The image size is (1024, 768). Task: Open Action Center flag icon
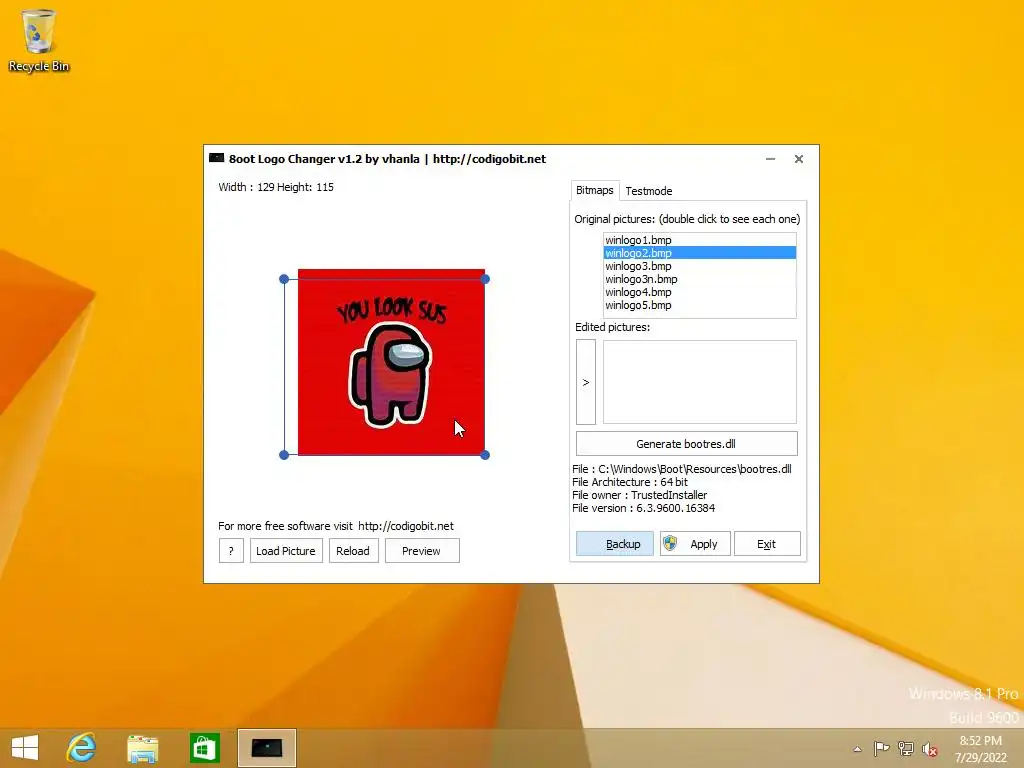click(x=881, y=749)
